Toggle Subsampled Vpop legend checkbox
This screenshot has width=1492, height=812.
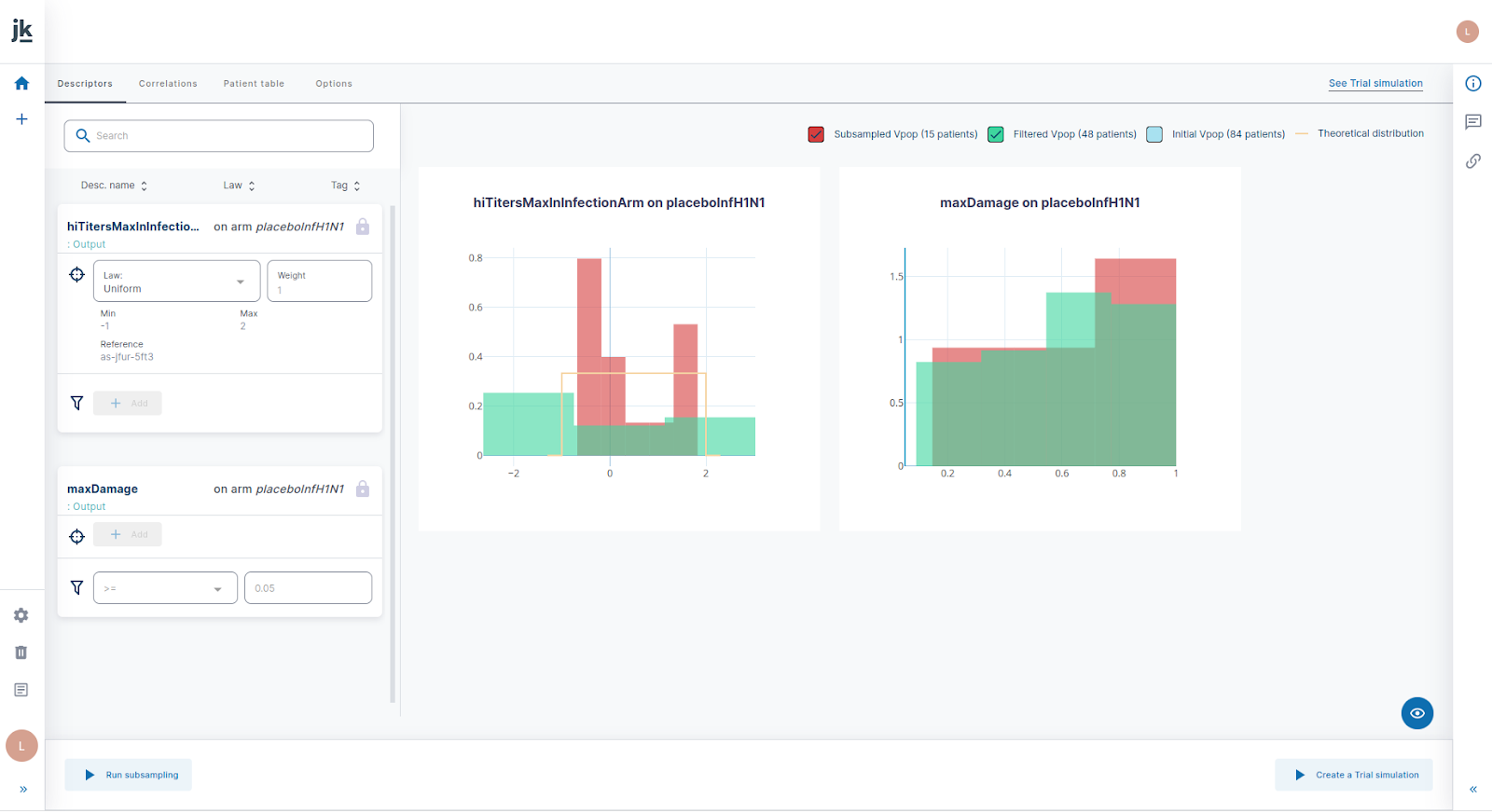tap(816, 134)
